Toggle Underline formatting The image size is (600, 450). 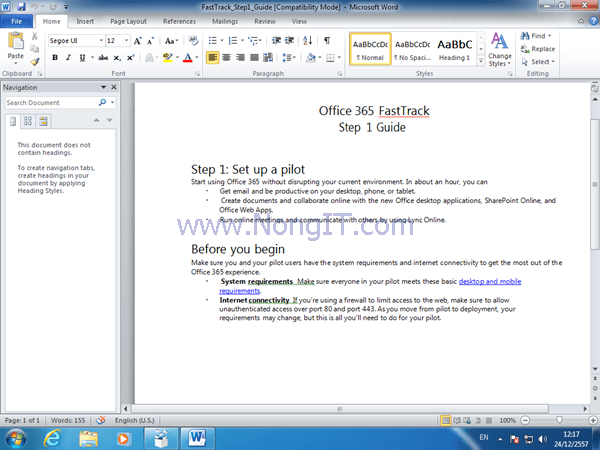tap(82, 58)
